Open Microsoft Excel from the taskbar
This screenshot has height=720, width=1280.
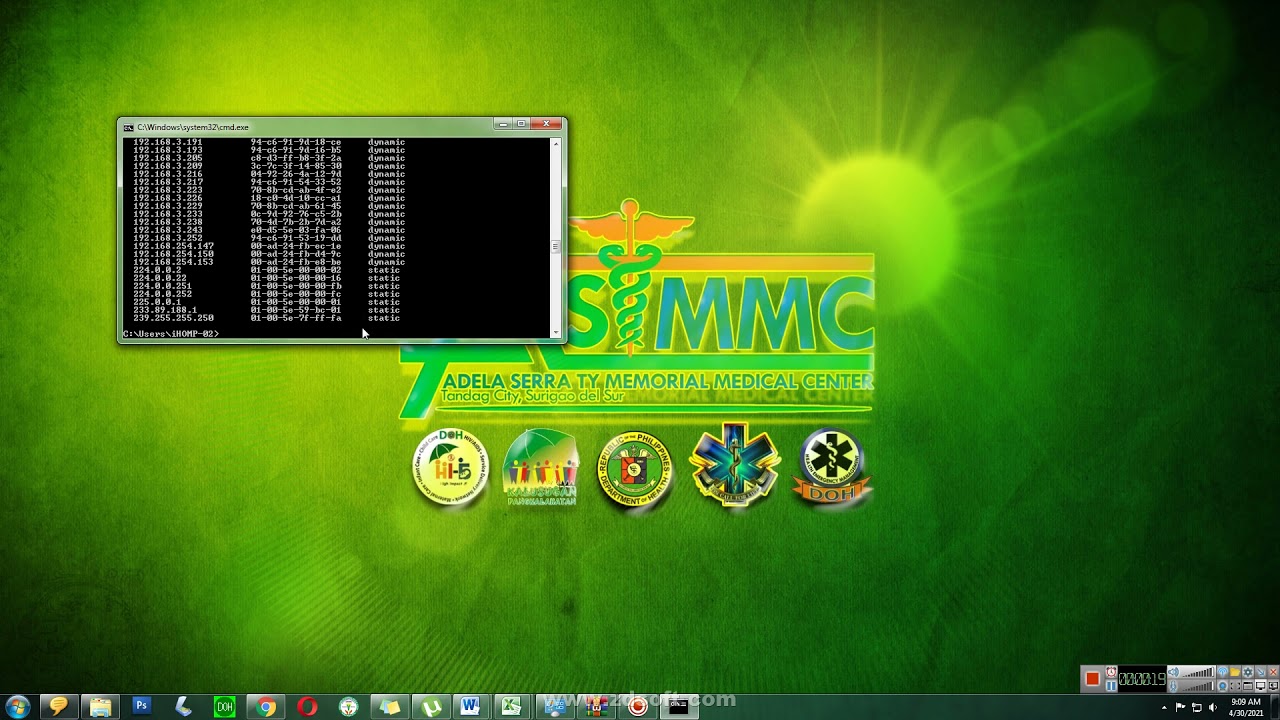pos(512,706)
